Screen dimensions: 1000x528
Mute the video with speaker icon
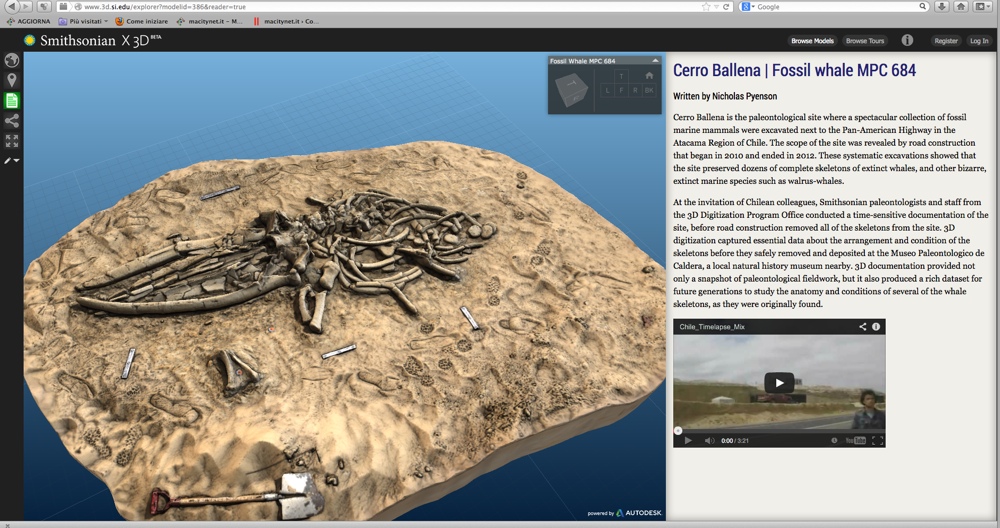[x=709, y=441]
